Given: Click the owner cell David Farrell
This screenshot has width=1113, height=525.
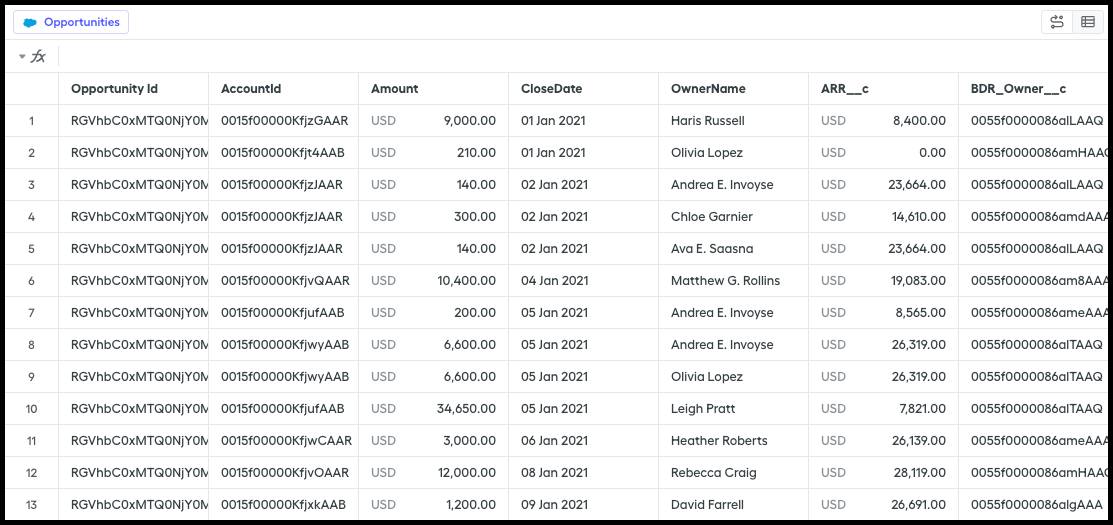Looking at the screenshot, I should coord(734,505).
